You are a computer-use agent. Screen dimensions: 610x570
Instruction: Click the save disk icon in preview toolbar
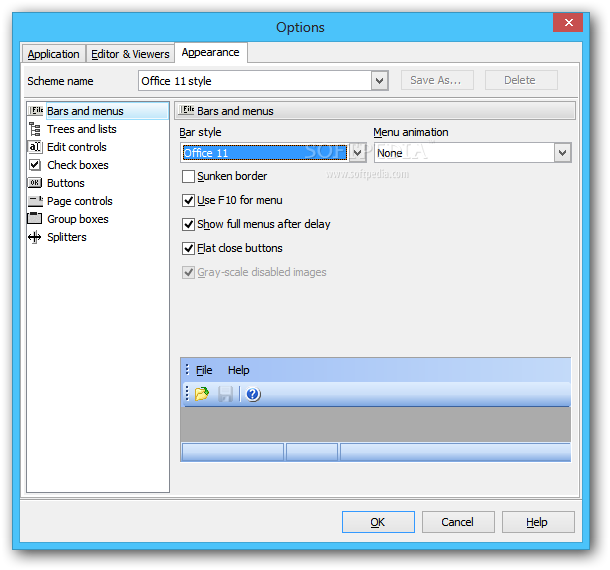[225, 394]
